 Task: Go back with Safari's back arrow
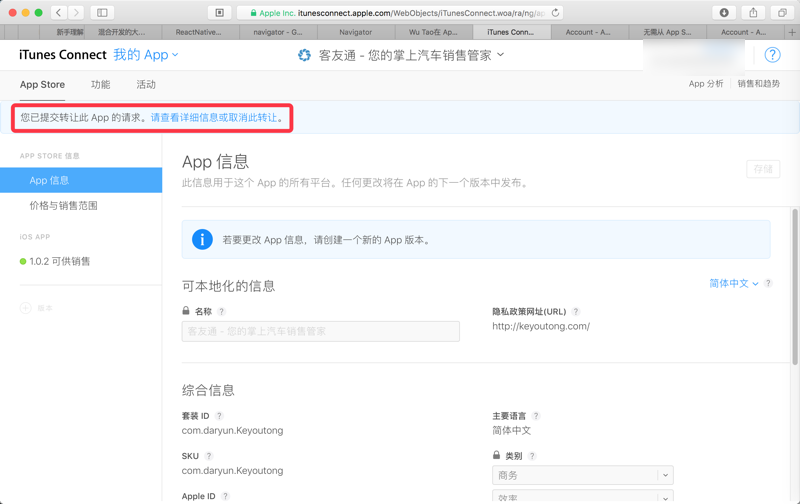[x=59, y=13]
